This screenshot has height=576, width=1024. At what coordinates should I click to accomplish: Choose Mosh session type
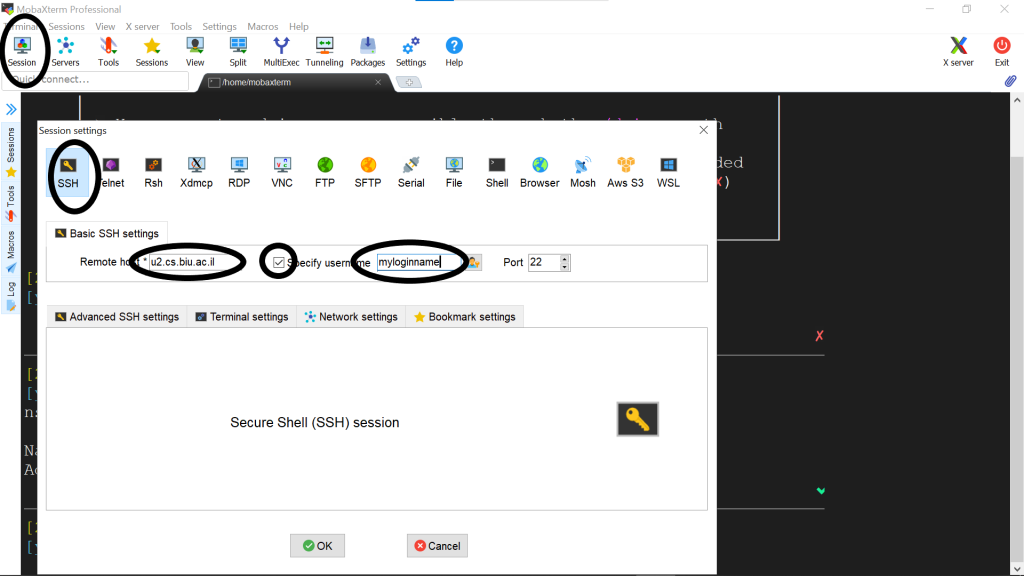pos(583,172)
